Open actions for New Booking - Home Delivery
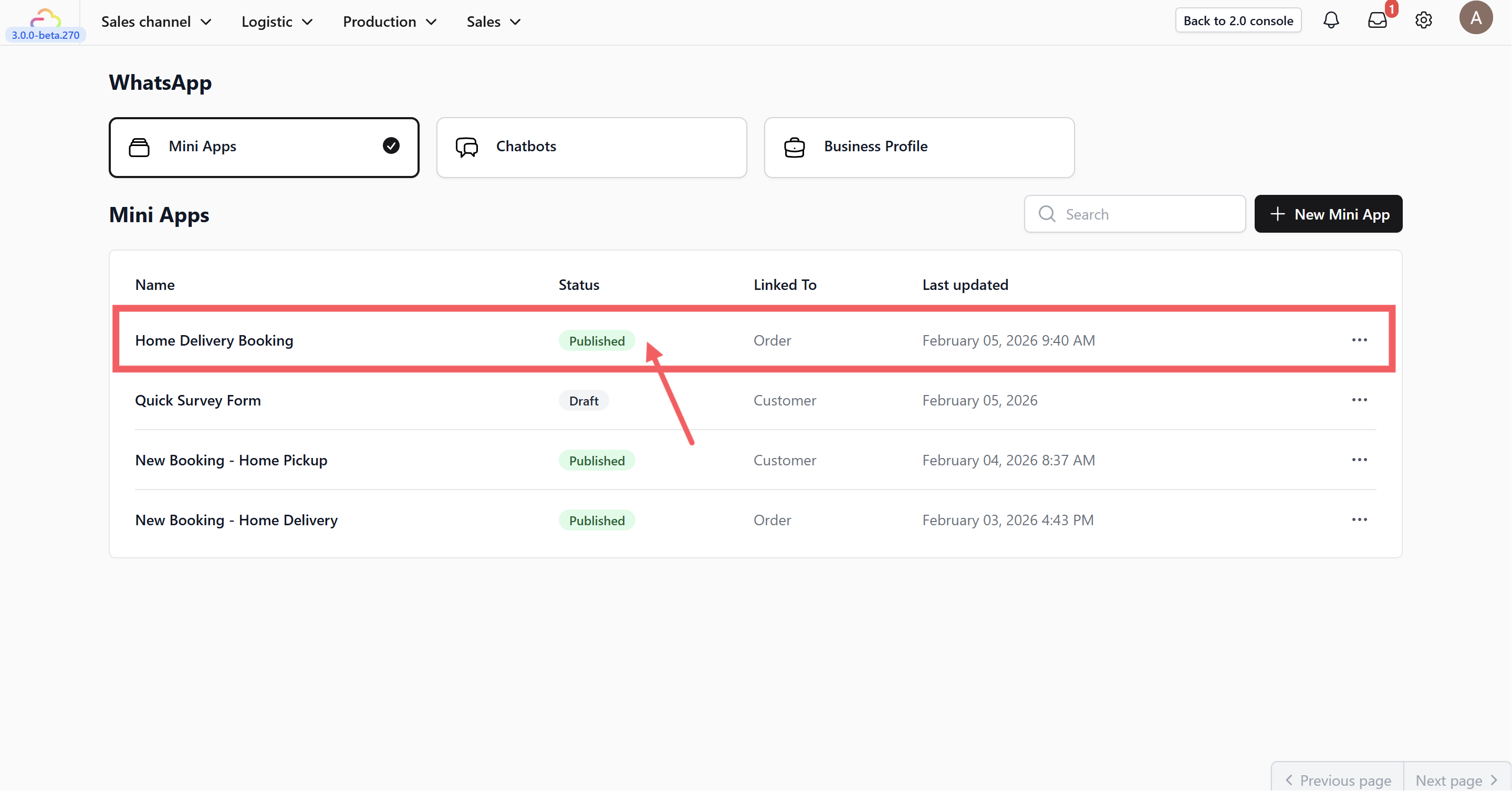 coord(1359,520)
